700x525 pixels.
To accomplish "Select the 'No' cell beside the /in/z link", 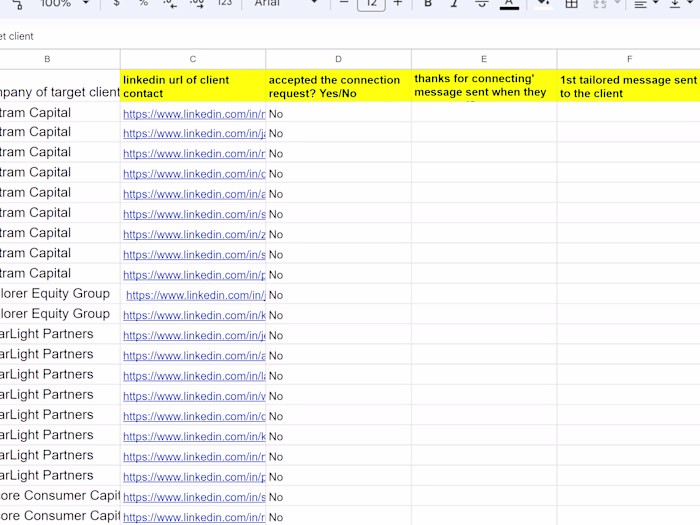I will (x=338, y=234).
